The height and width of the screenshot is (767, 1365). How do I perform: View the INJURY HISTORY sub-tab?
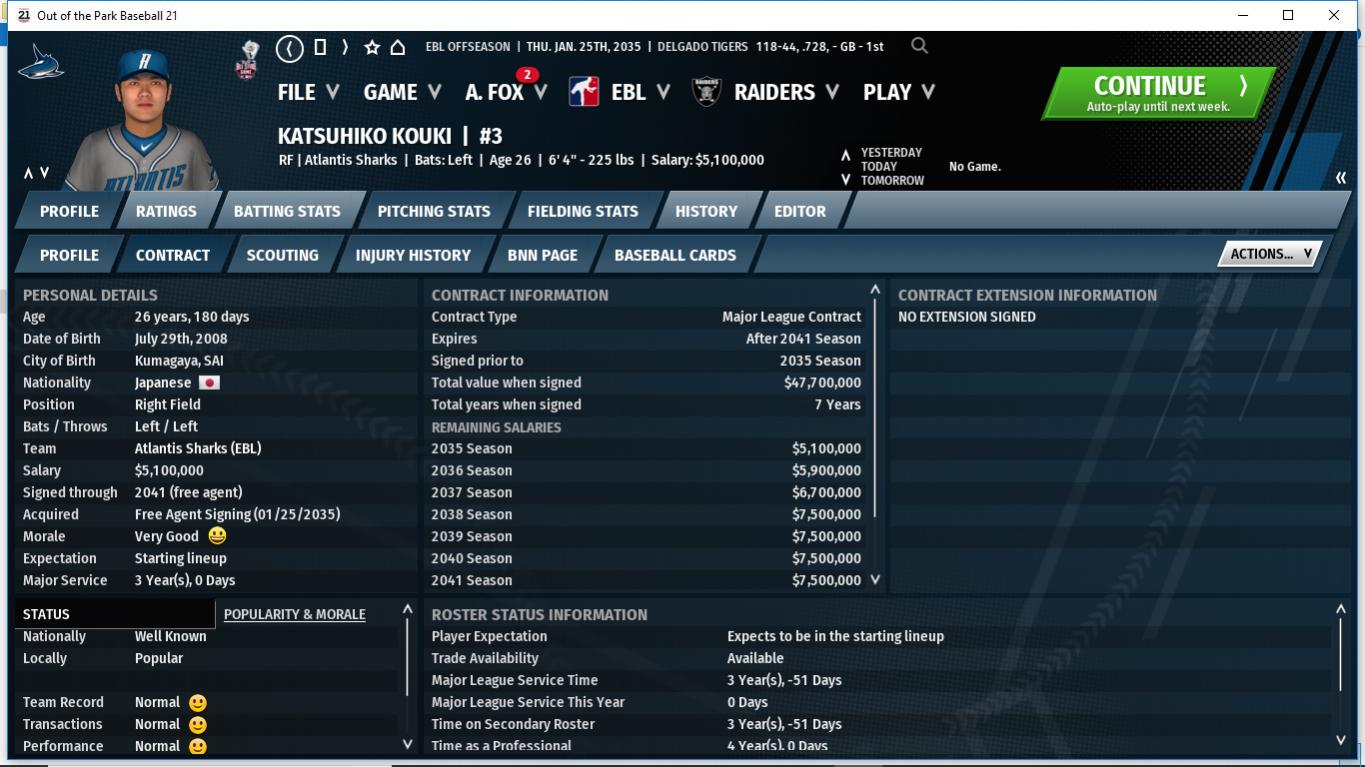413,255
